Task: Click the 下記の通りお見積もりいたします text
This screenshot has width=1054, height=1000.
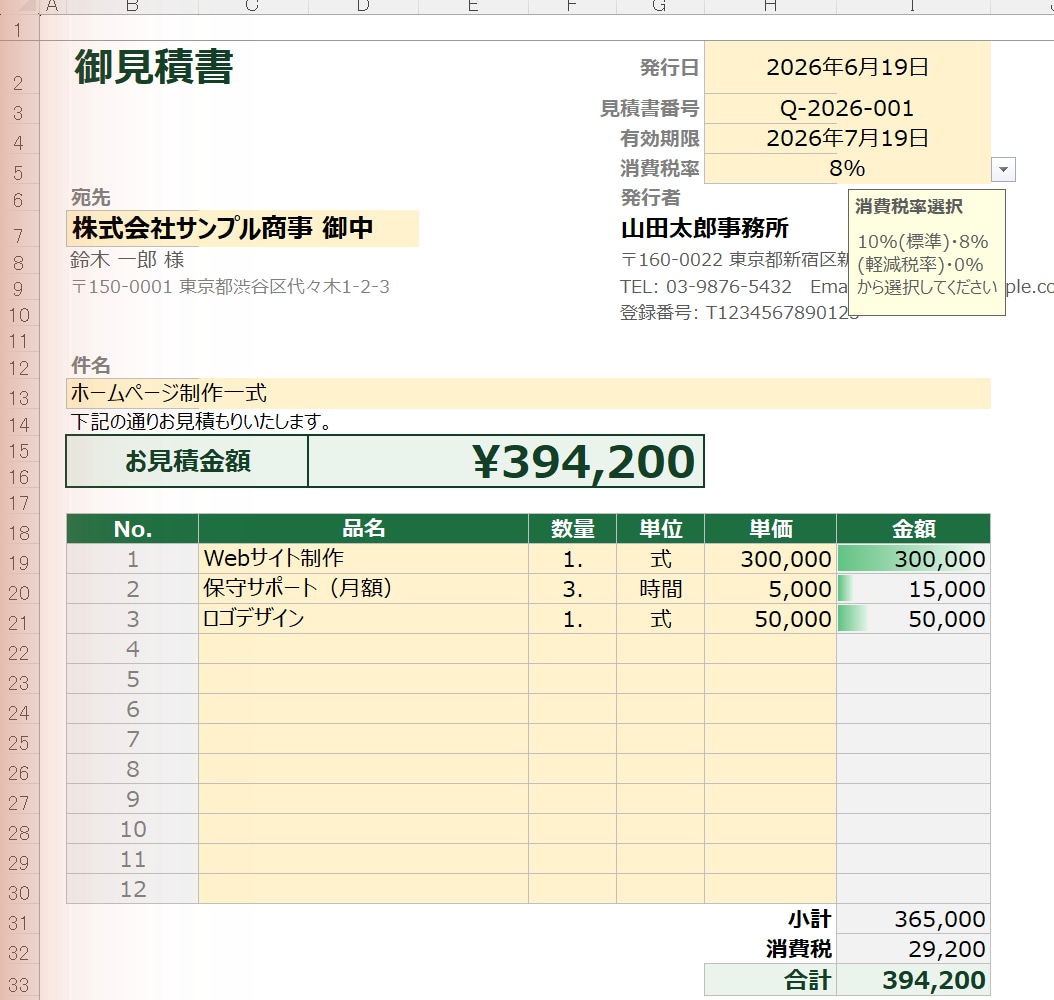Action: (x=201, y=422)
